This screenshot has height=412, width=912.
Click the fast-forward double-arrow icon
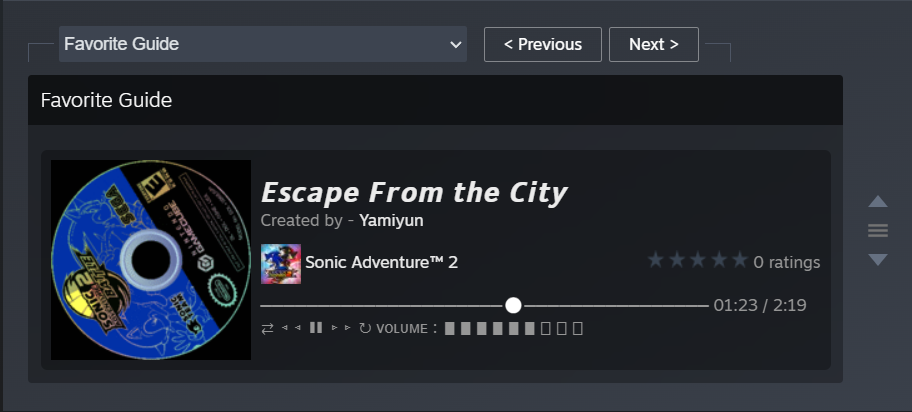[x=341, y=328]
